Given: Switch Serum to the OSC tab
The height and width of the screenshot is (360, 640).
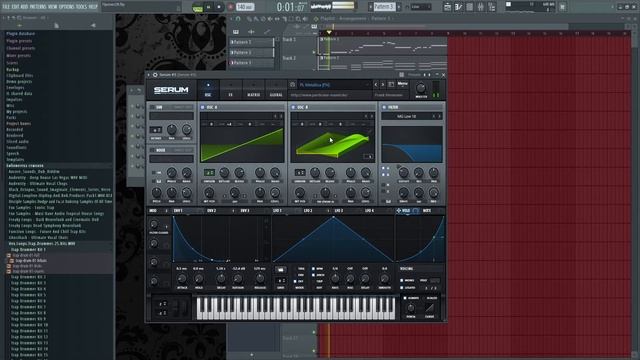Looking at the screenshot, I should pos(208,90).
